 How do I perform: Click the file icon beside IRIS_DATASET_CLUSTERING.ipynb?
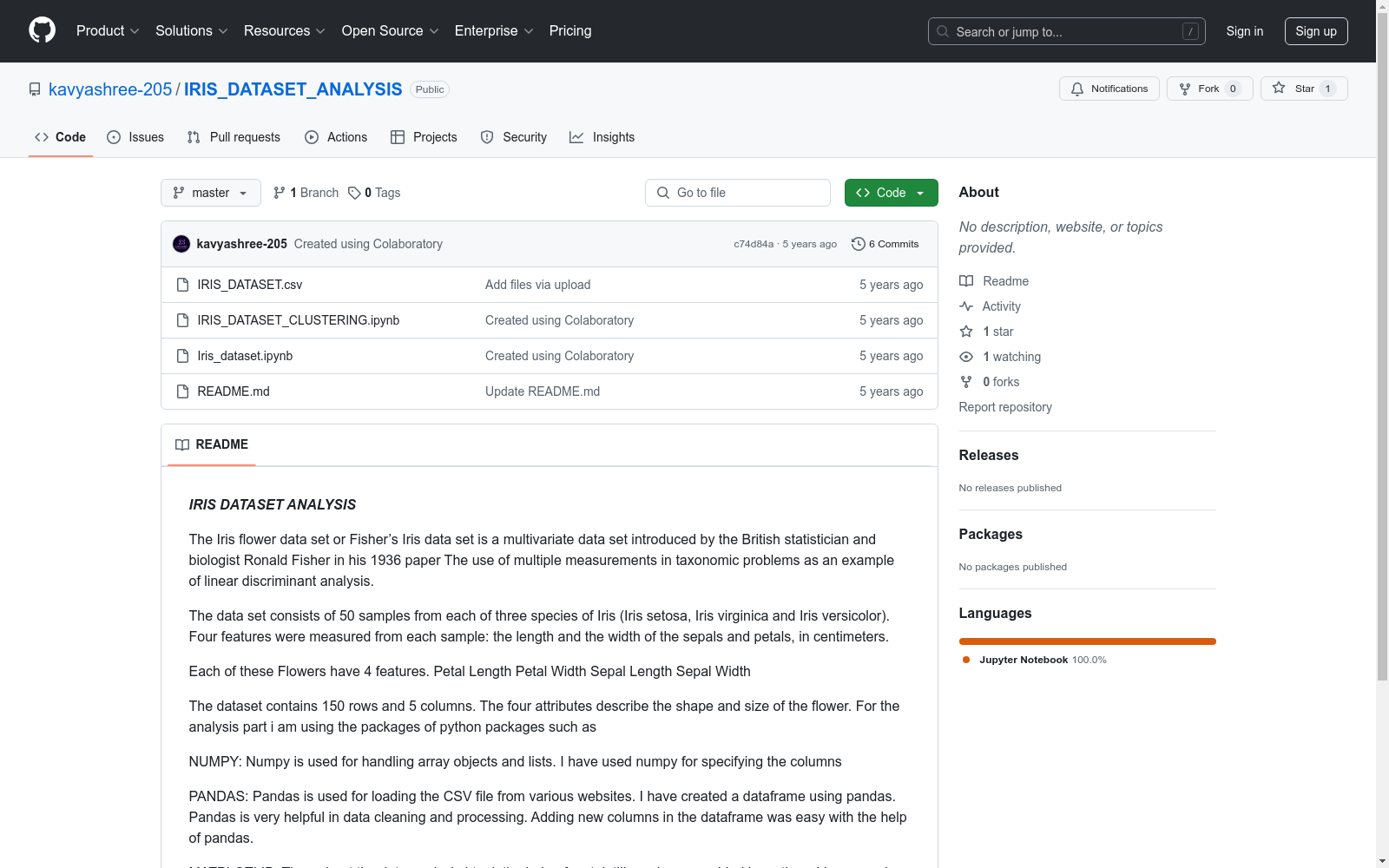pyautogui.click(x=182, y=320)
